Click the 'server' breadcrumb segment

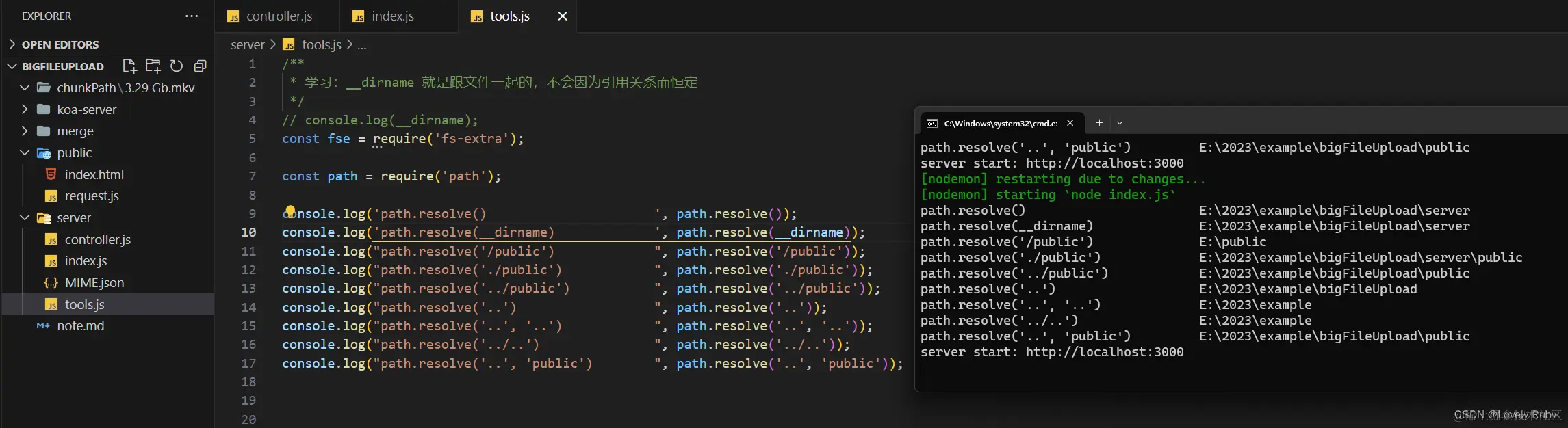[x=247, y=44]
